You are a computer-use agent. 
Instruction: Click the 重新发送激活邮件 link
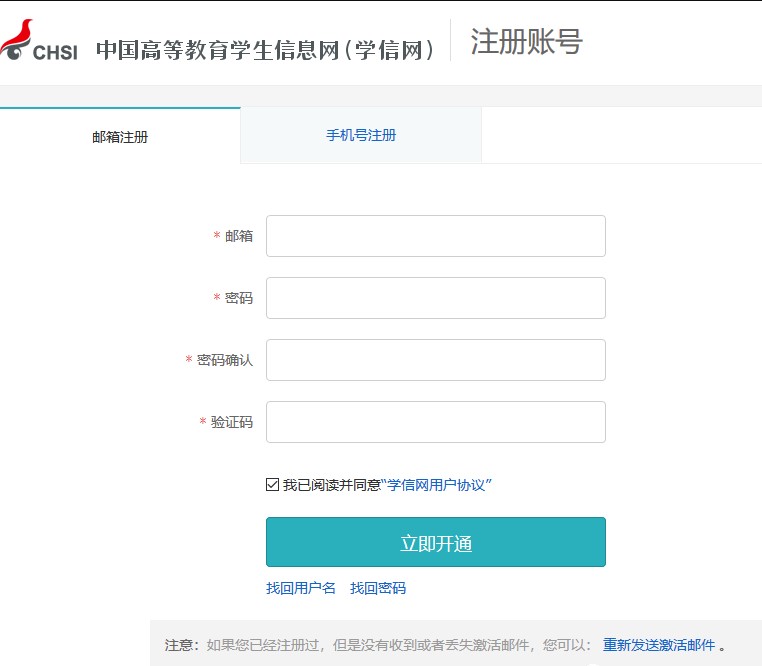tap(659, 645)
